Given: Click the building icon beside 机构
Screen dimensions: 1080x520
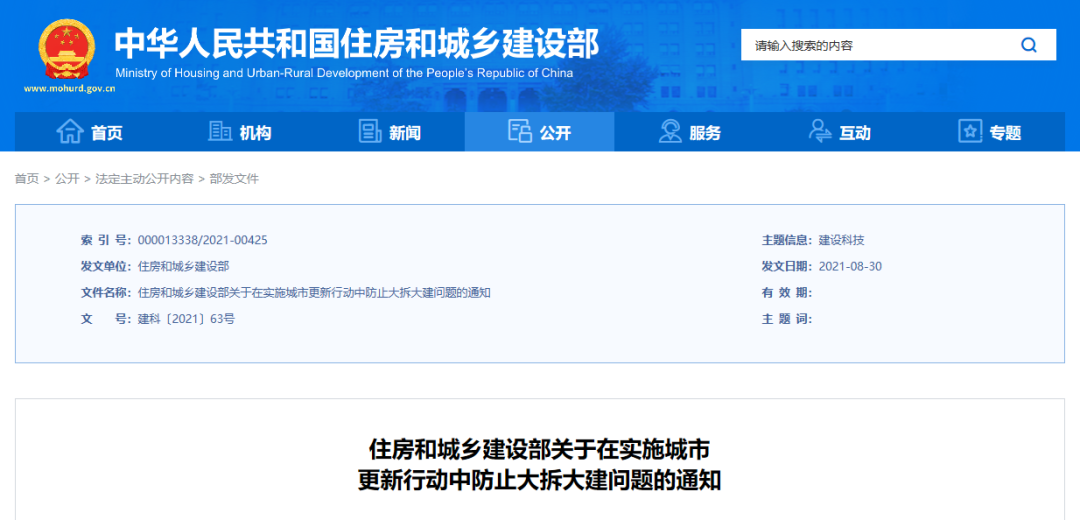Looking at the screenshot, I should 220,132.
